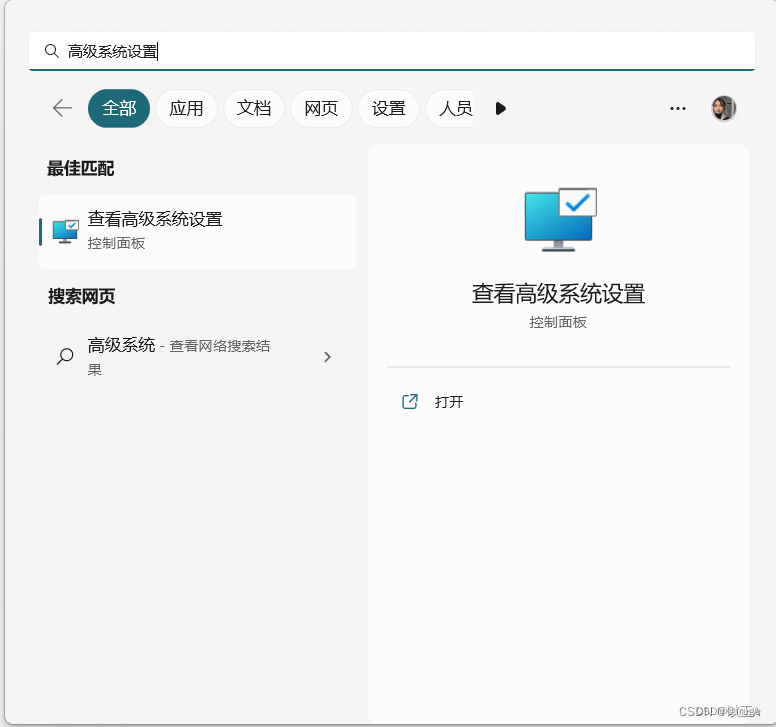Switch to the 网页 filter tab
The width and height of the screenshot is (776, 727).
pos(321,108)
